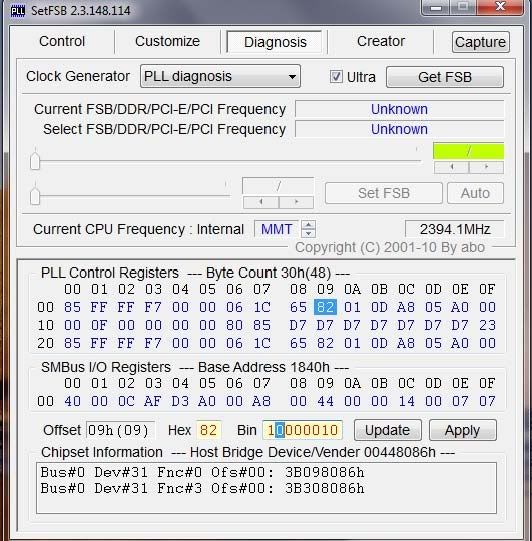This screenshot has height=541, width=532.
Task: Click the upper FSB slider thumb
Action: point(35,161)
